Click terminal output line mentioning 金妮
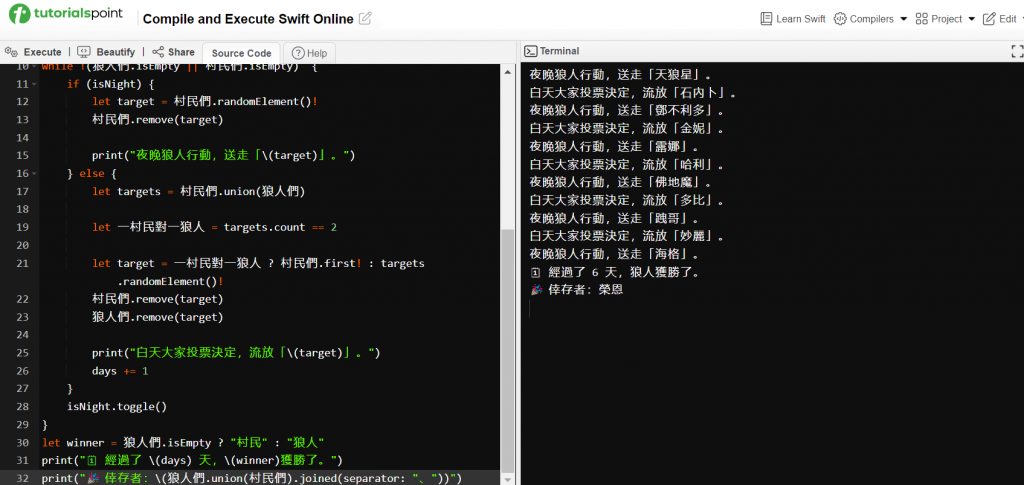1024x485 pixels. pyautogui.click(x=627, y=129)
